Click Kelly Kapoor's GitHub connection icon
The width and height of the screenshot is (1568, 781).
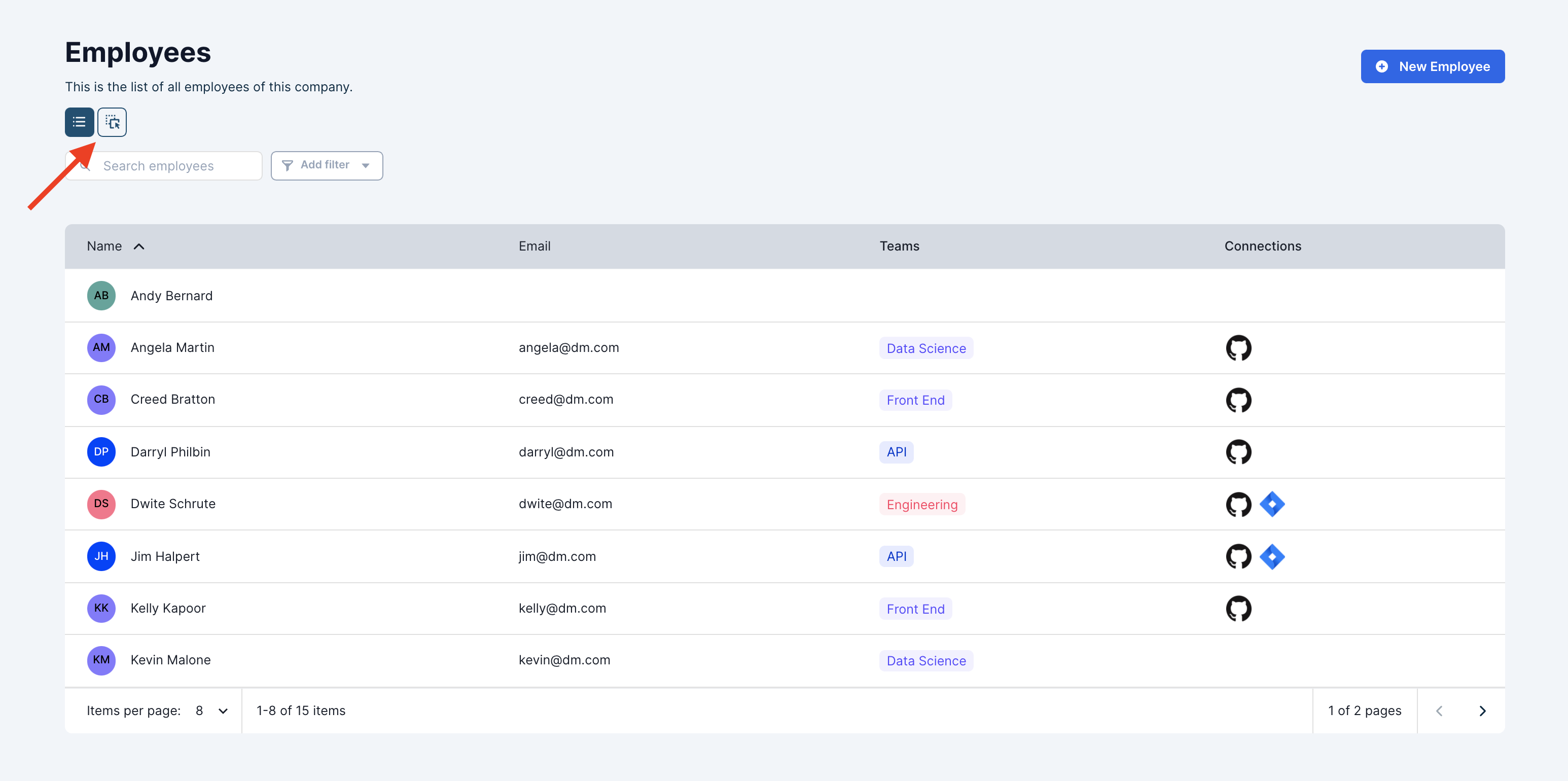tap(1238, 609)
